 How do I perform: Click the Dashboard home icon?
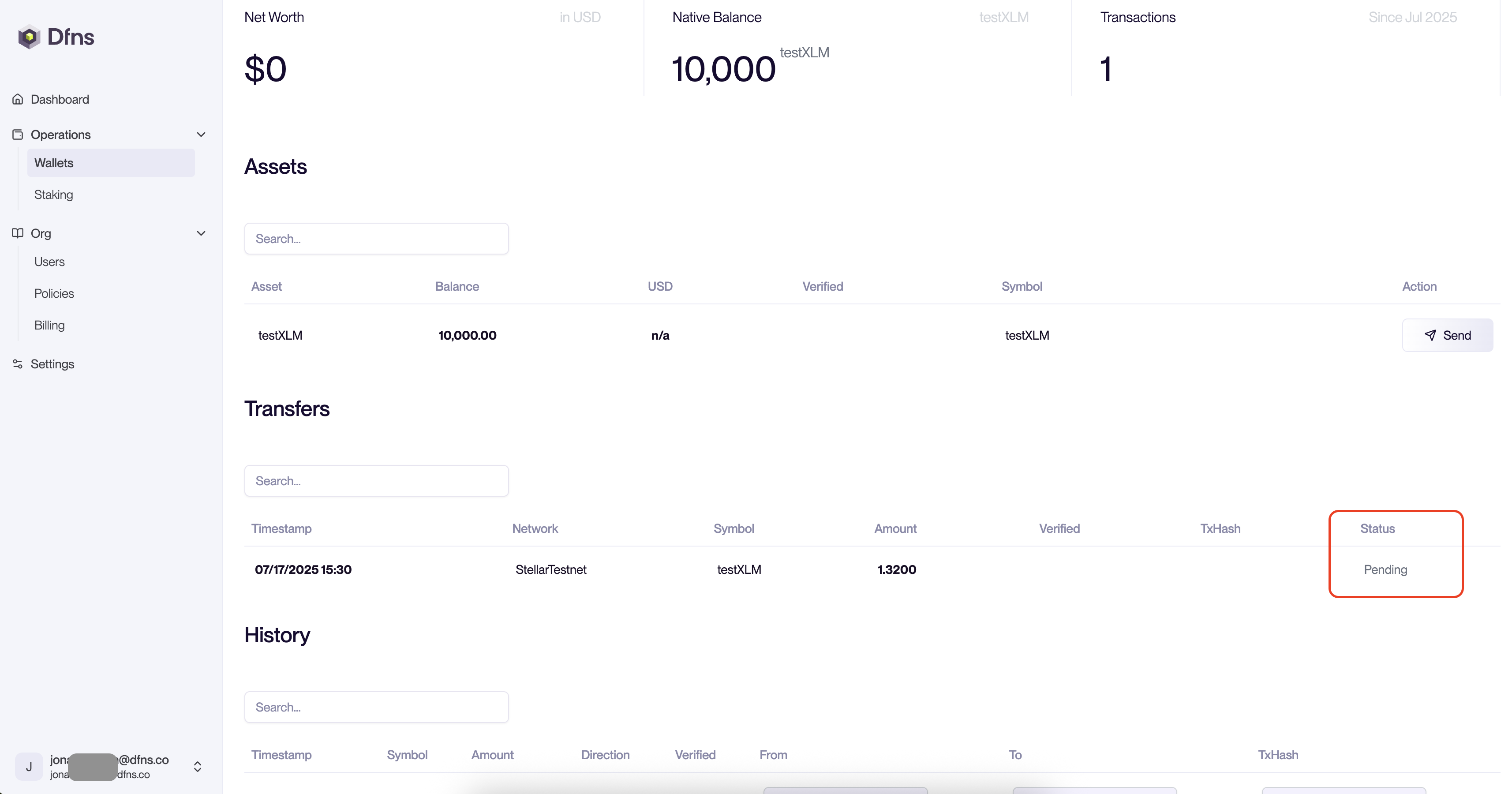[18, 99]
